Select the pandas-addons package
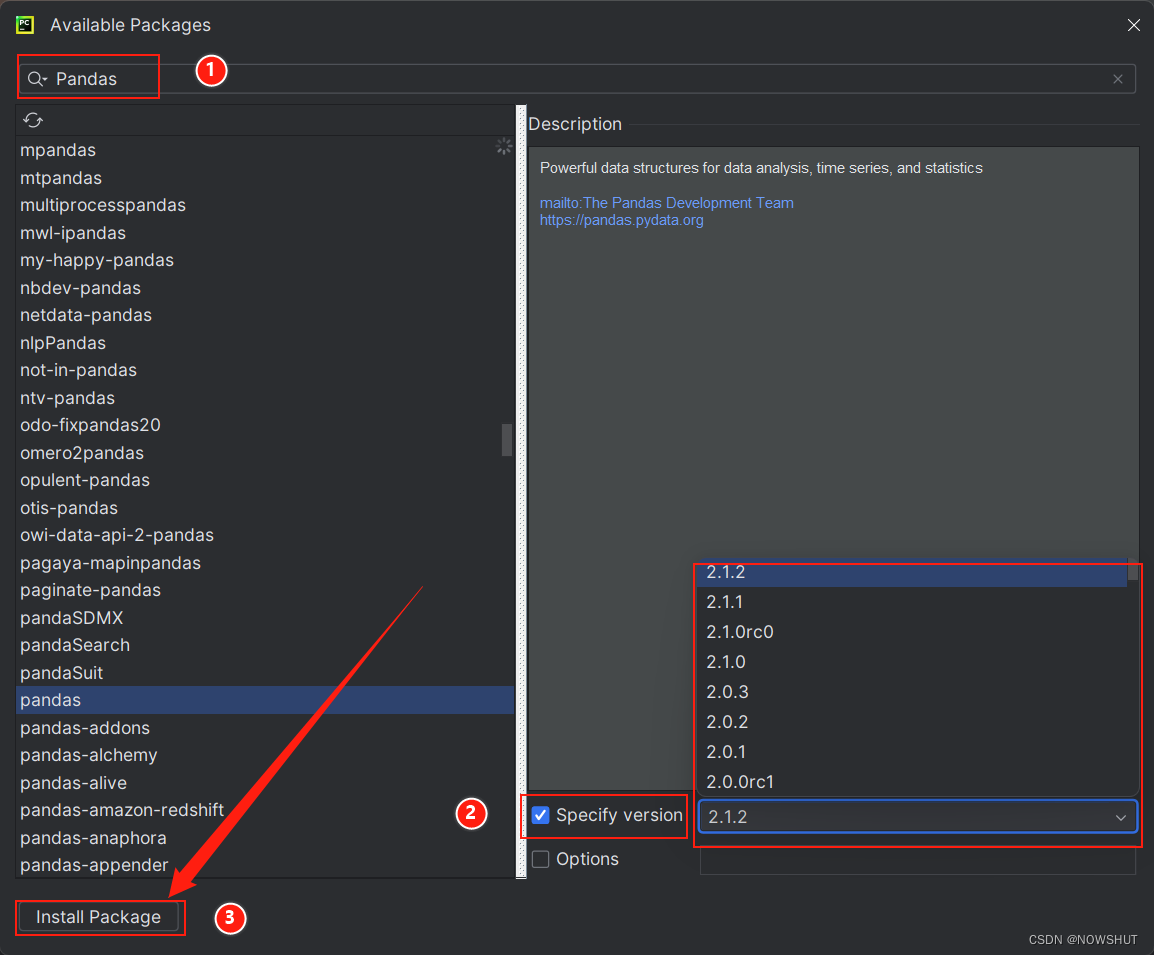 pos(265,728)
